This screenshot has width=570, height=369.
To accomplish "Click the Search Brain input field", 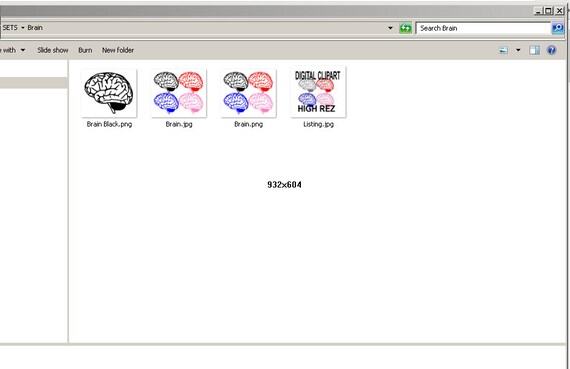I will click(483, 28).
